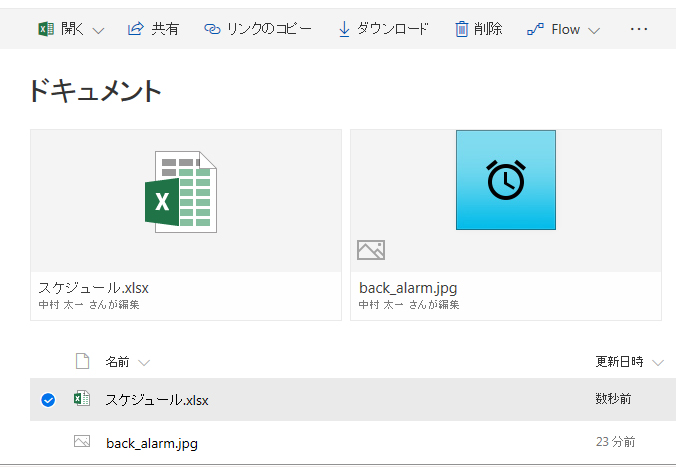
Task: Select ダウンロード label in toolbar
Action: coord(393,29)
